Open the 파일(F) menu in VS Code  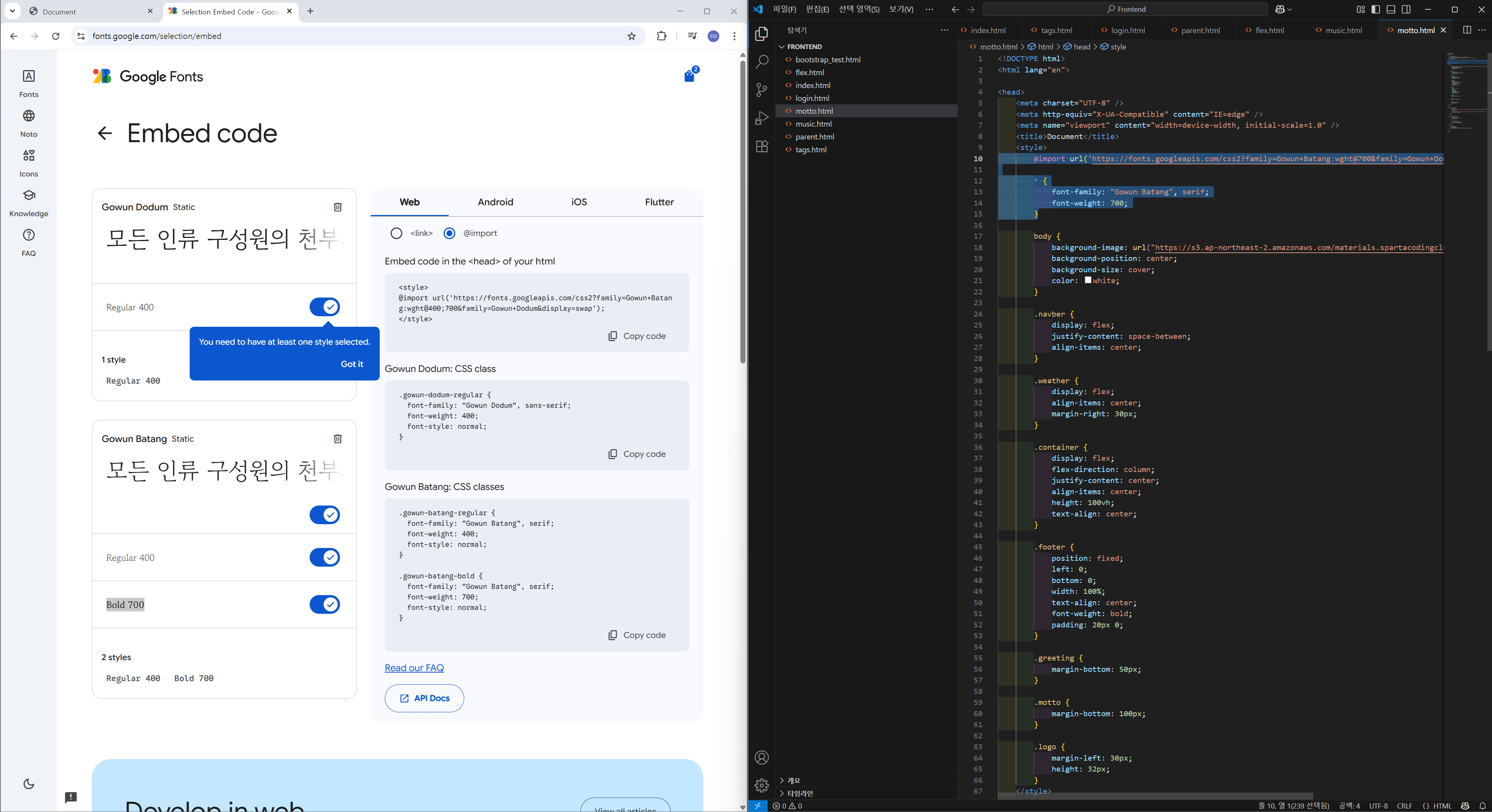click(784, 9)
